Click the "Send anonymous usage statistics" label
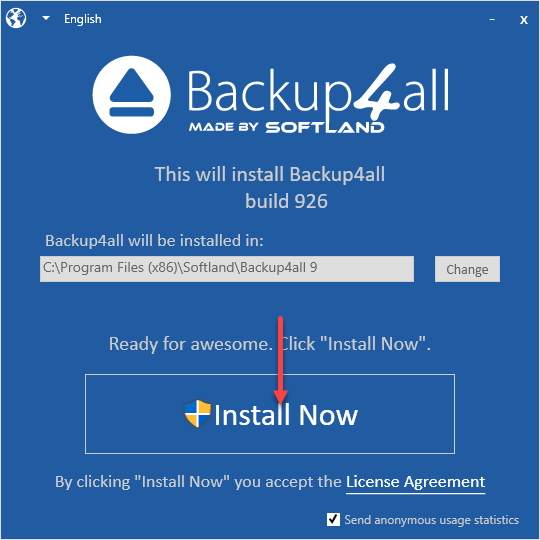The width and height of the screenshot is (540, 540). point(432,520)
